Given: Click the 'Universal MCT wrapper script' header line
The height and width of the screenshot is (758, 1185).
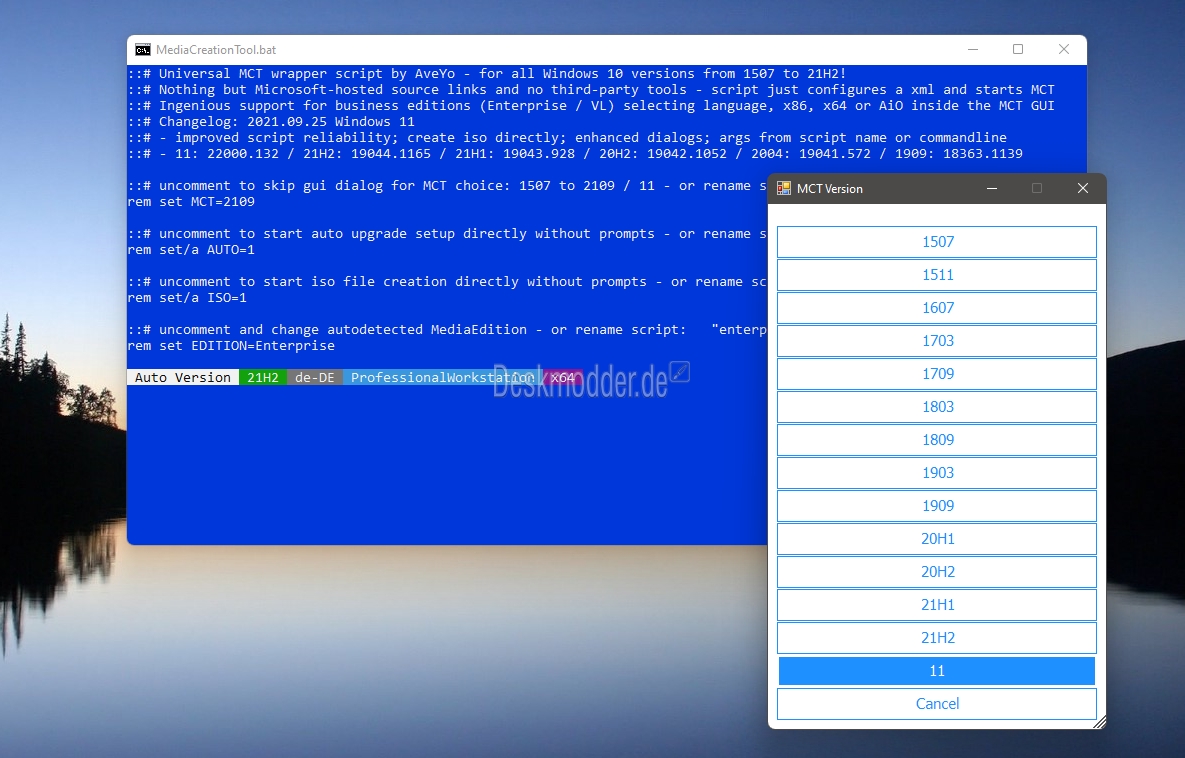Looking at the screenshot, I should (487, 73).
